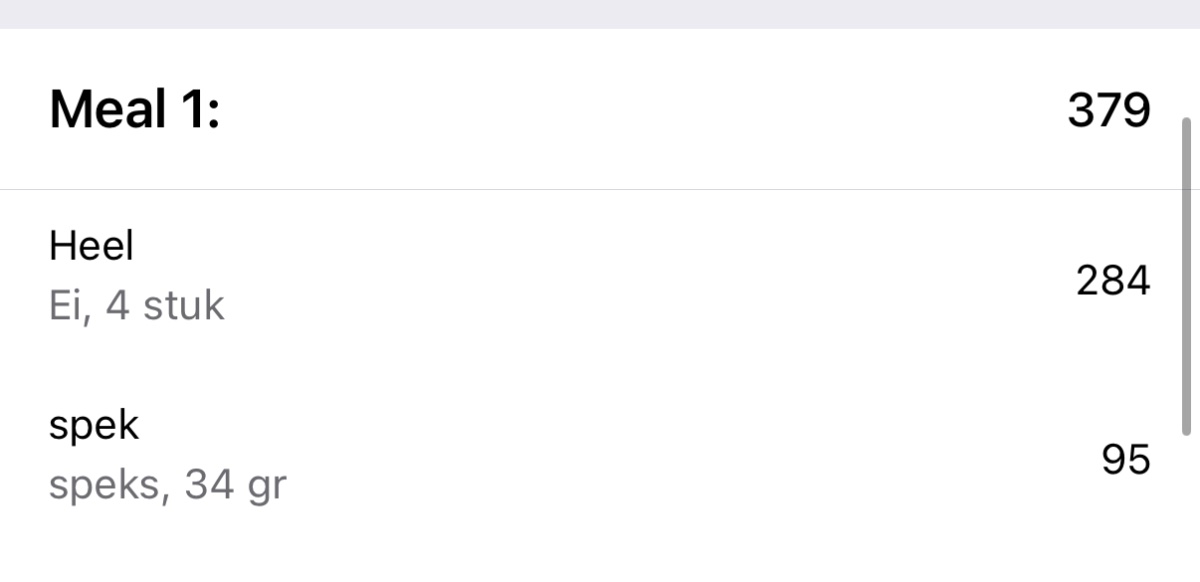Open the "spek" food entry
This screenshot has height=582, width=1200.
pyautogui.click(x=94, y=426)
